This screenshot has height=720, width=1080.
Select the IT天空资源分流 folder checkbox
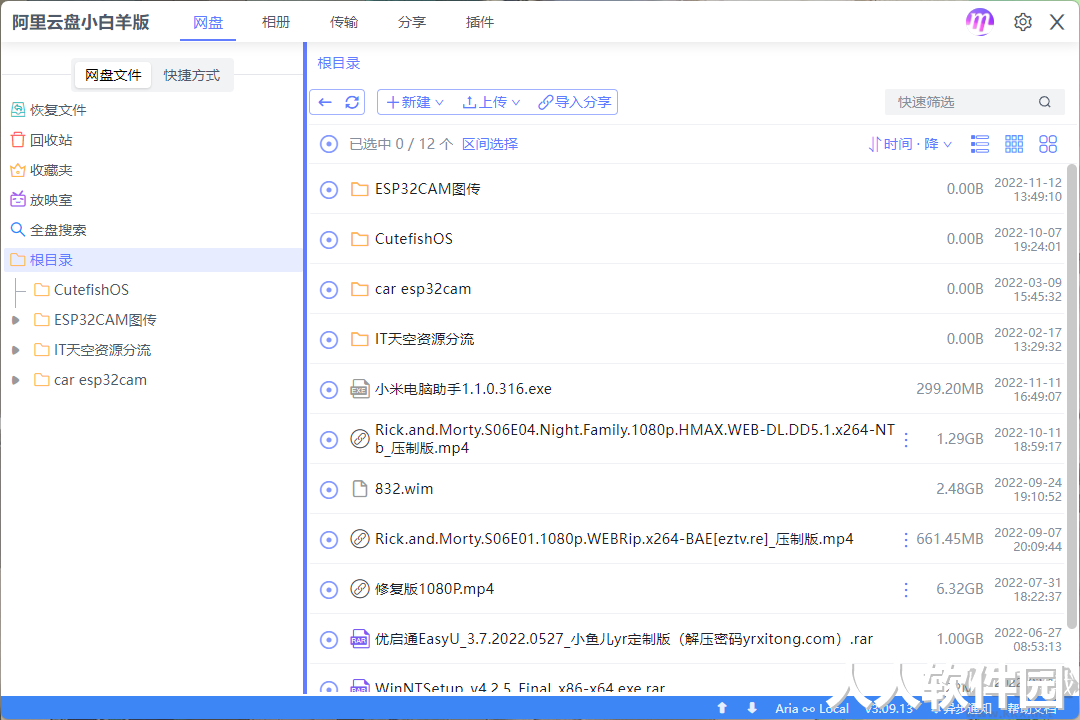[329, 340]
